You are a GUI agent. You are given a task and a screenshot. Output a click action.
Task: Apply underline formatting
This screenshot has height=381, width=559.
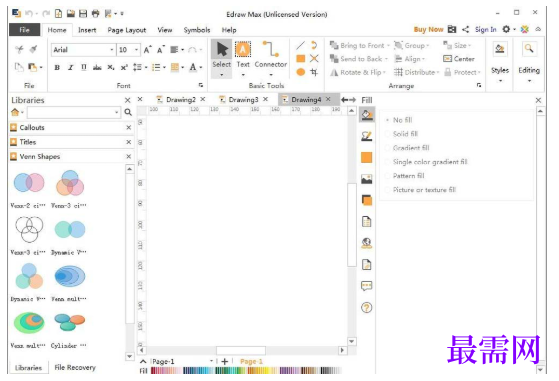(84, 67)
